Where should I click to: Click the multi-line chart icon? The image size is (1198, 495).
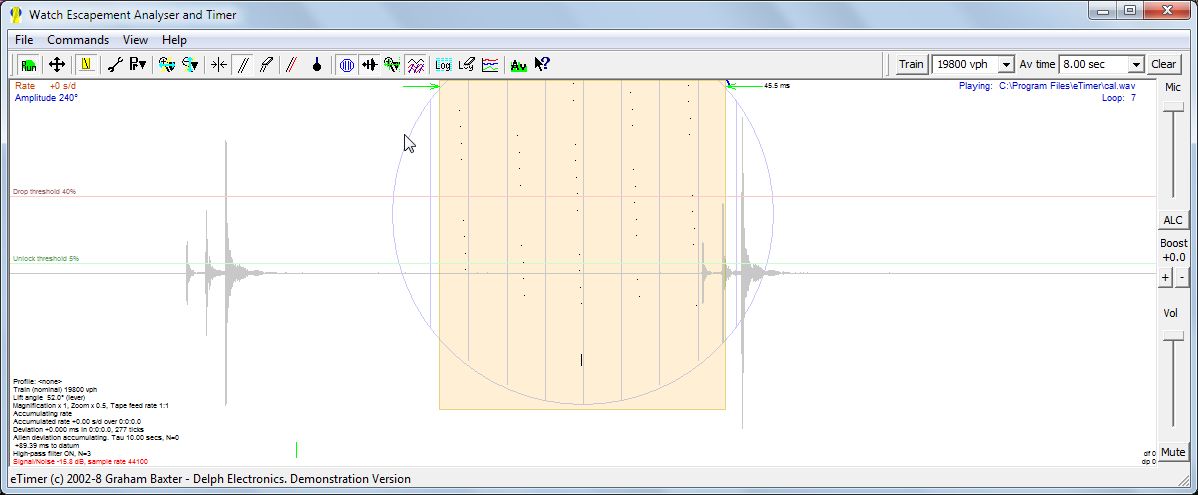490,64
